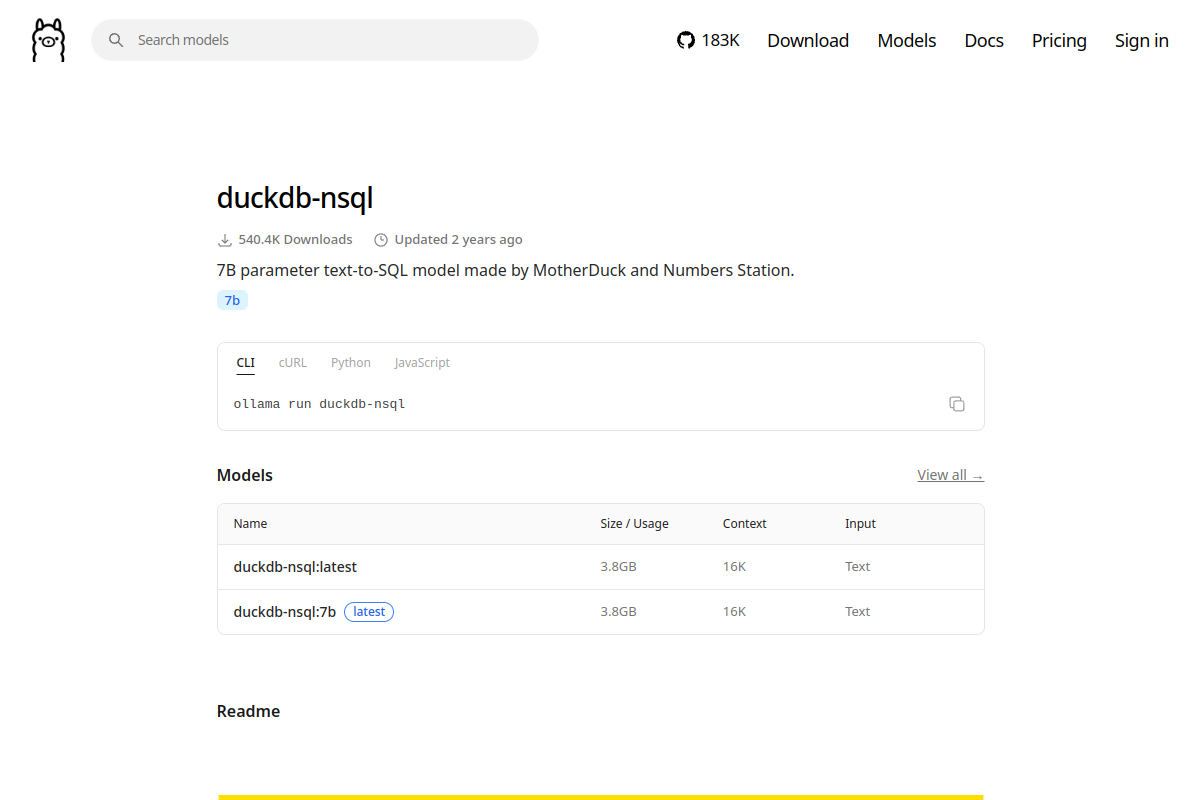Open the duckdb-nsql:latest model
Viewport: 1200px width, 800px height.
[295, 567]
